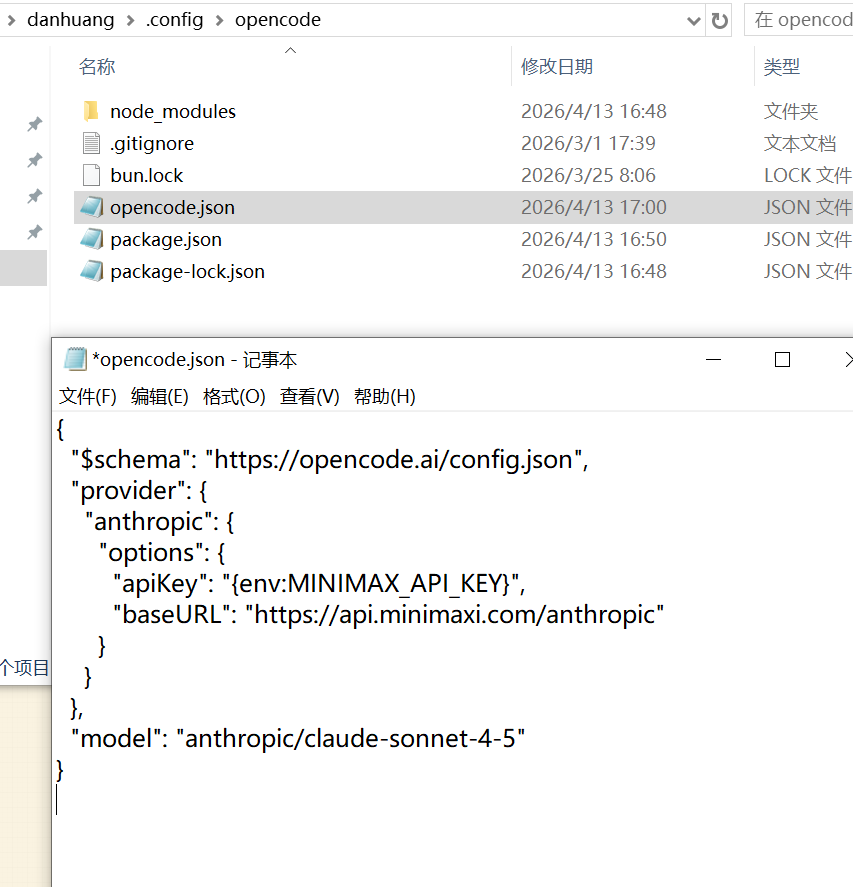This screenshot has width=853, height=887.
Task: Click date 2026/4/13 17:00 of opencode.json
Action: (x=594, y=208)
